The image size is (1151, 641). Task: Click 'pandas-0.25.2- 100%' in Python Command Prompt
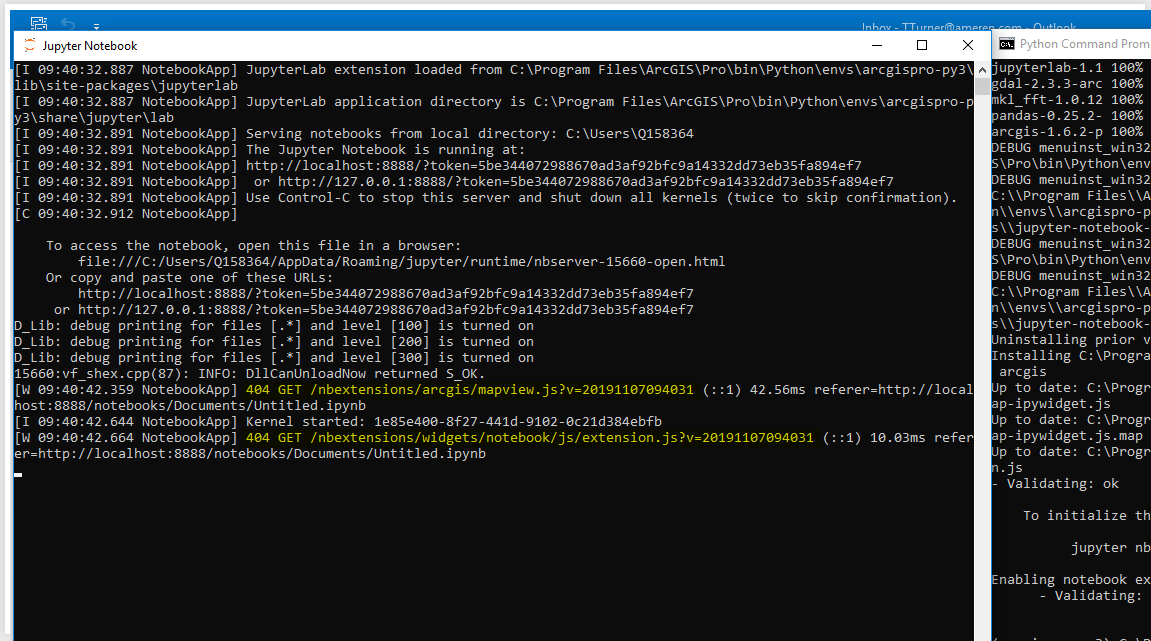(x=1067, y=116)
